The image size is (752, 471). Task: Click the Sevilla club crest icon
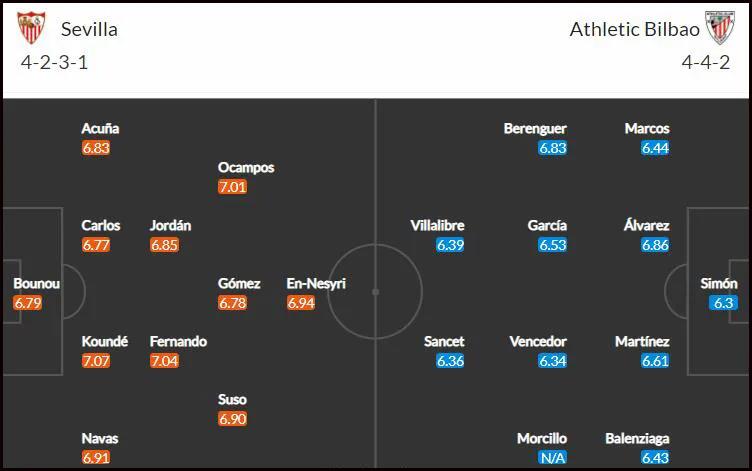coord(31,28)
